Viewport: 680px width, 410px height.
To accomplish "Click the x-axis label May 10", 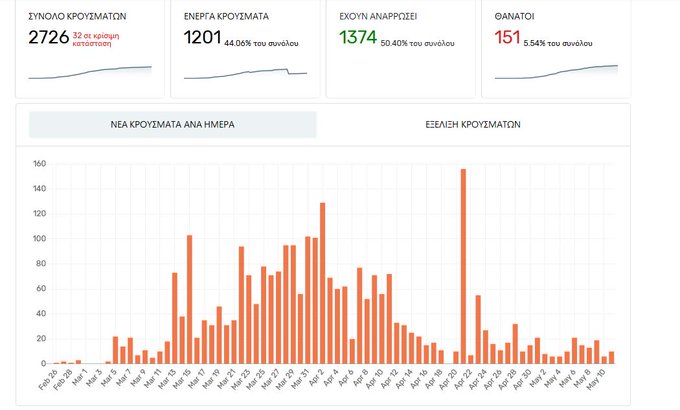I will pyautogui.click(x=595, y=380).
